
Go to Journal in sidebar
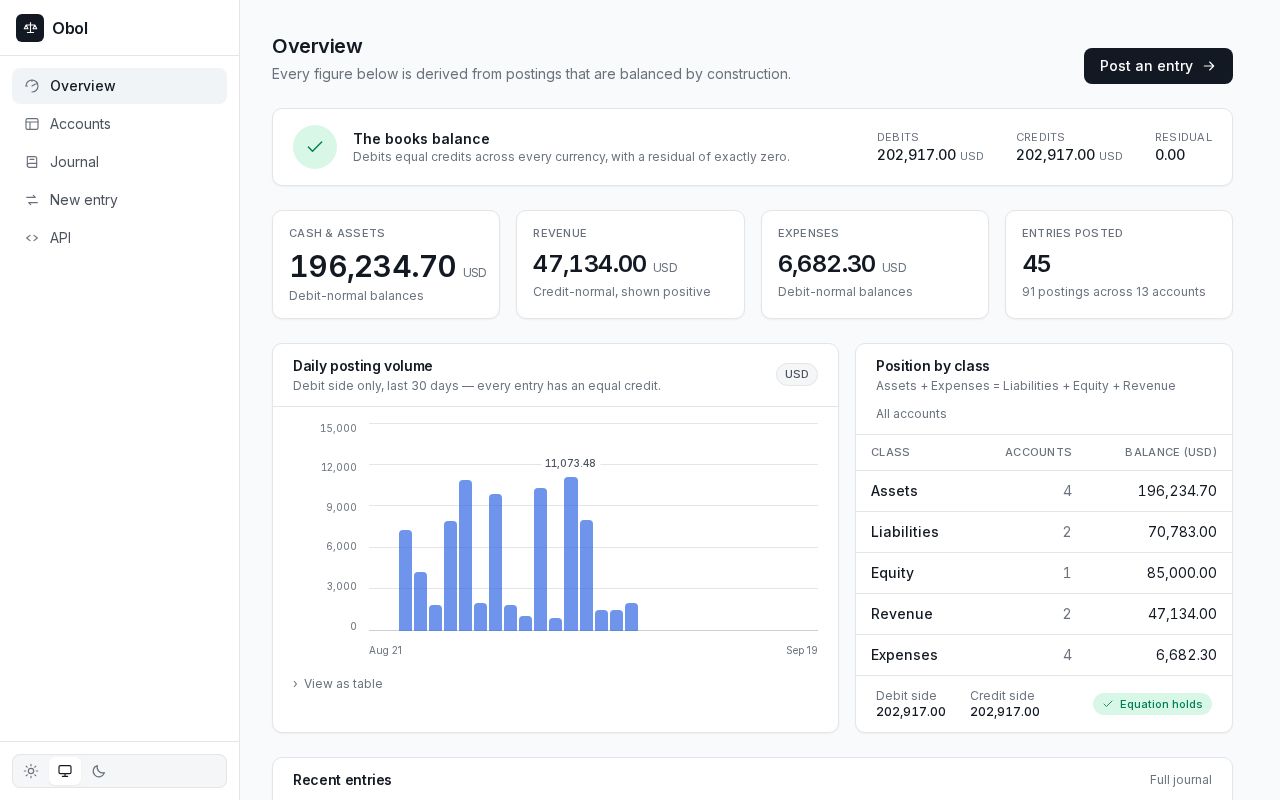click(119, 162)
